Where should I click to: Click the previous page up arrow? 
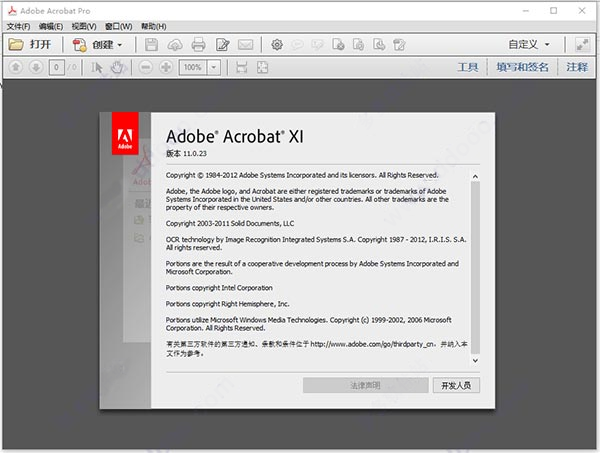[x=16, y=67]
